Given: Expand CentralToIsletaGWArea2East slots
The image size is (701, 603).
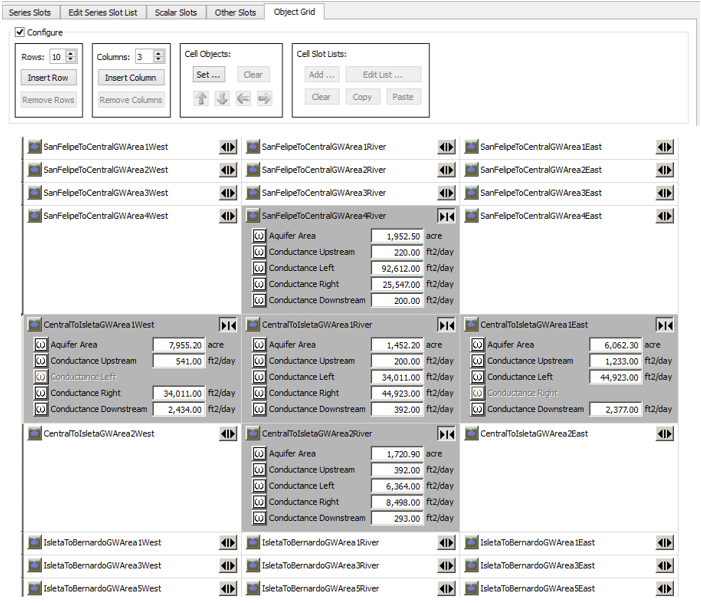Looking at the screenshot, I should click(664, 434).
